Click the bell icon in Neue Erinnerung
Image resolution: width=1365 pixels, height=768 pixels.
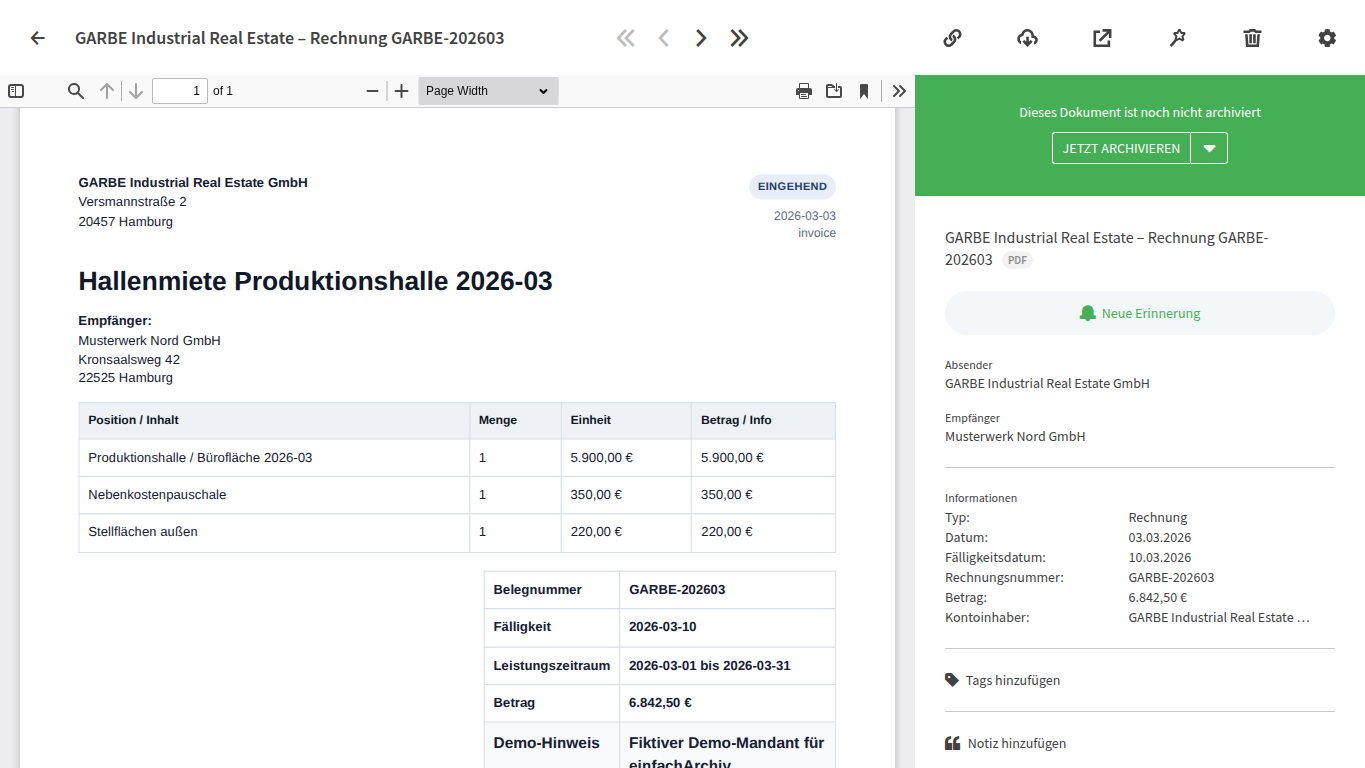pos(1088,313)
